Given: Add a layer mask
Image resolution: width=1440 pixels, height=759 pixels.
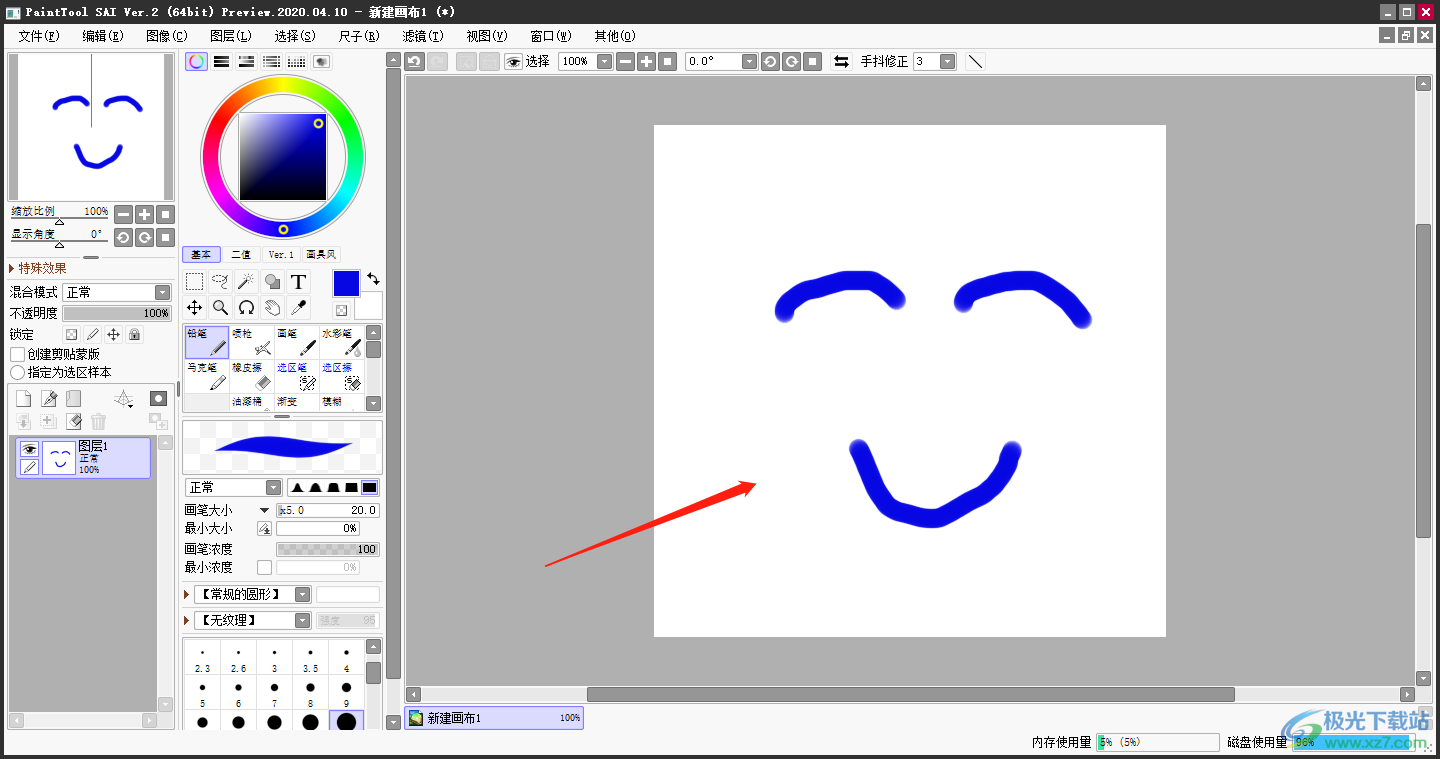Looking at the screenshot, I should click(x=158, y=399).
